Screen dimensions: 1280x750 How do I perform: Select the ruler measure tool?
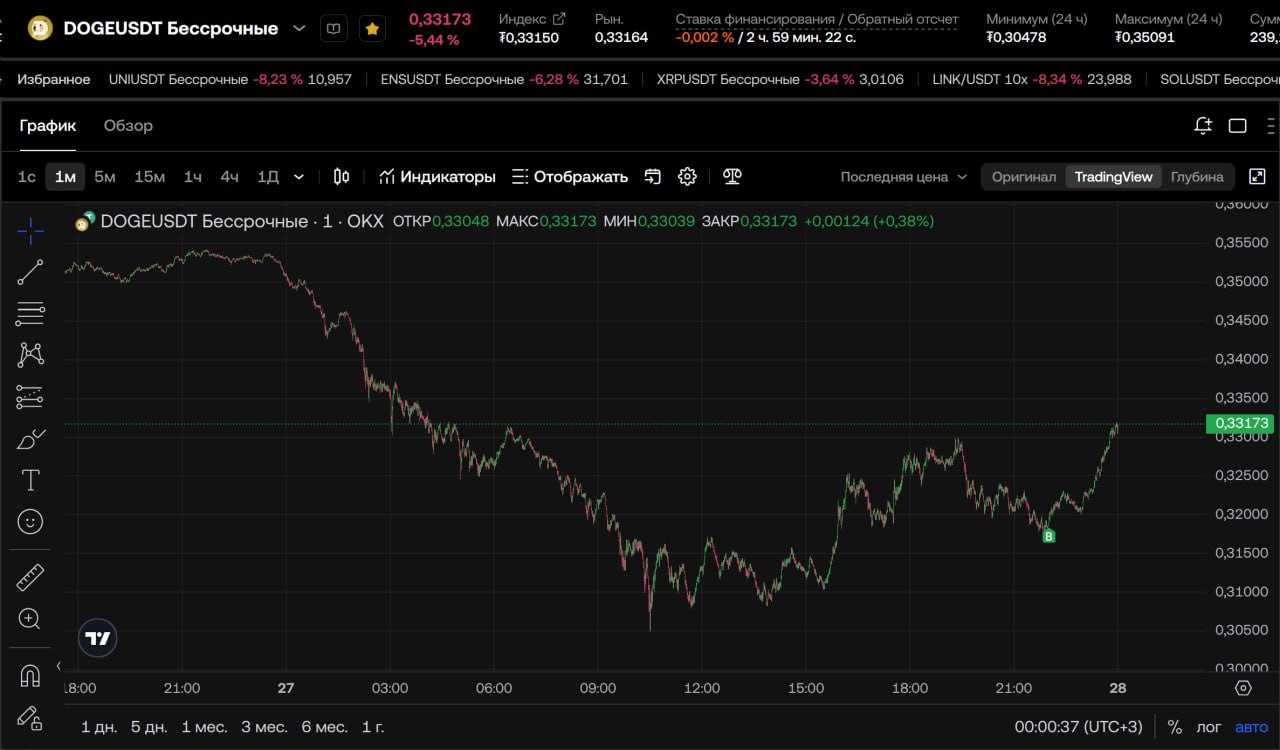[31, 577]
